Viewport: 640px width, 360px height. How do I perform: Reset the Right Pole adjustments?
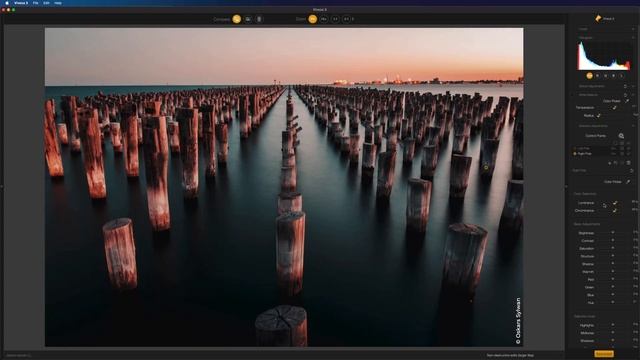(x=632, y=171)
